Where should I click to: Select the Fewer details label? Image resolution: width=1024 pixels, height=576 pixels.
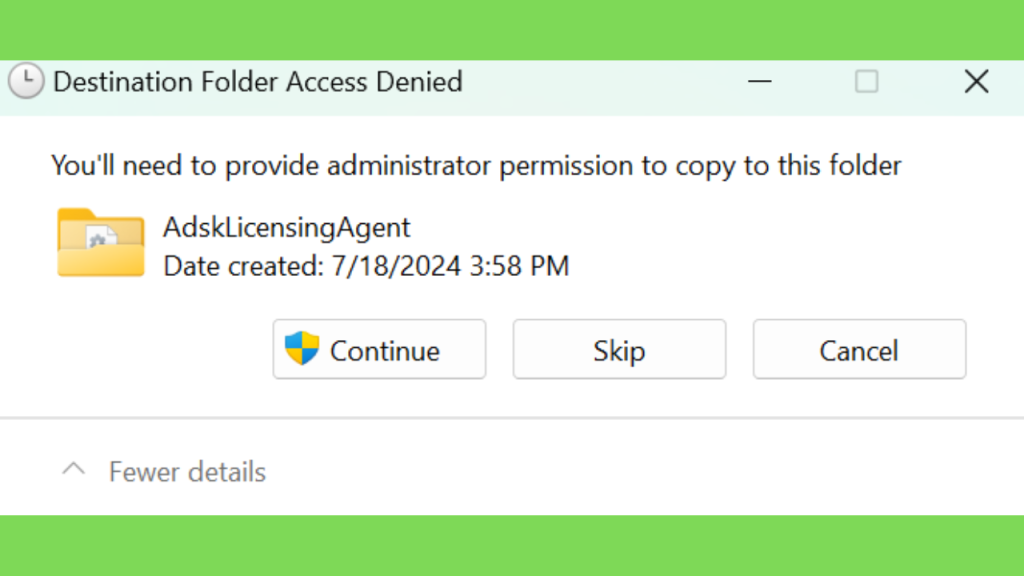click(x=187, y=472)
